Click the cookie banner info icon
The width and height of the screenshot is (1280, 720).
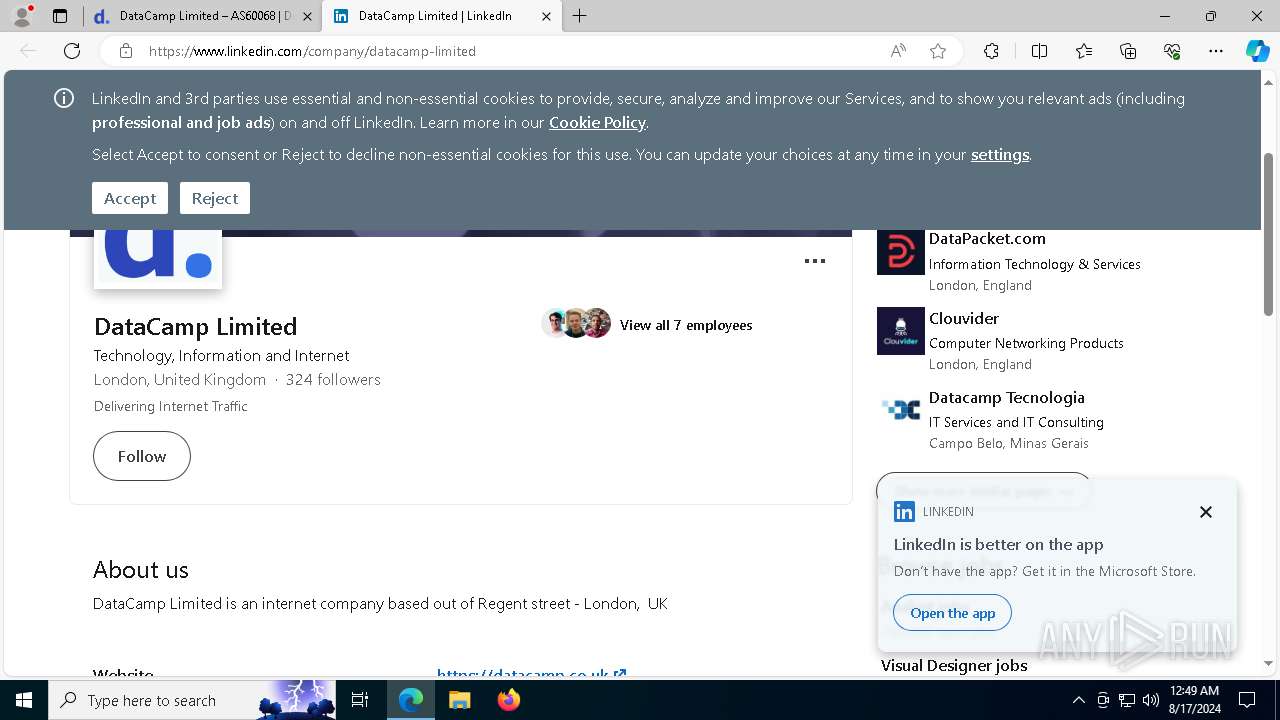pyautogui.click(x=64, y=98)
